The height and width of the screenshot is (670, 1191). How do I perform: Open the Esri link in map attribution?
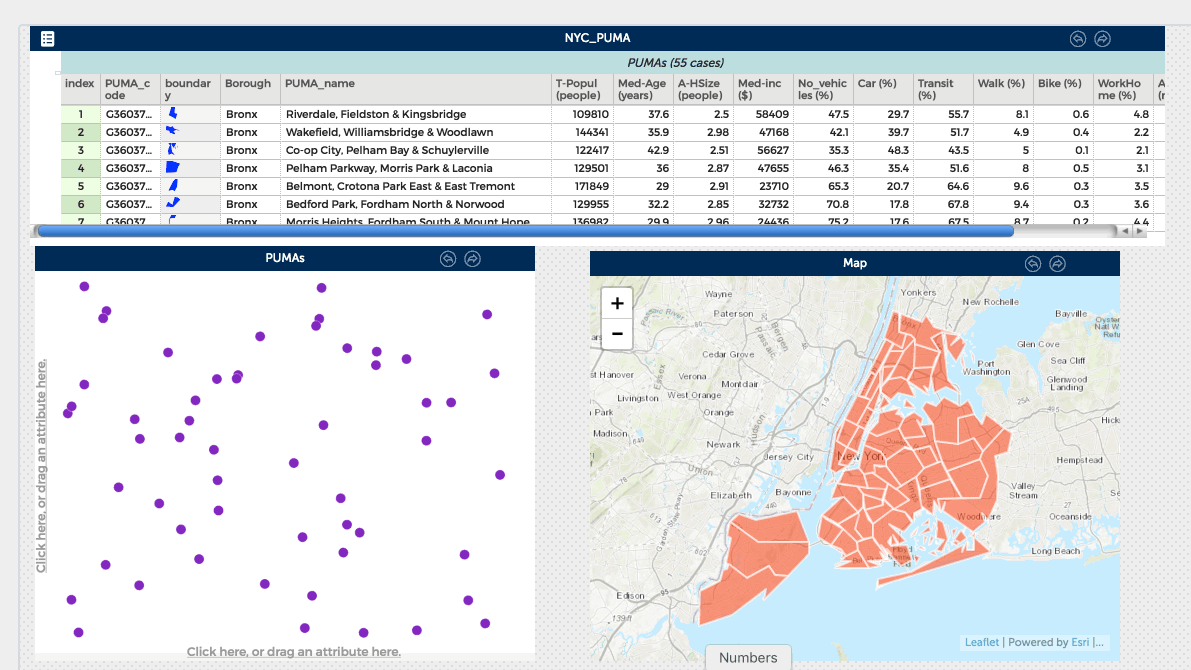pos(1083,642)
